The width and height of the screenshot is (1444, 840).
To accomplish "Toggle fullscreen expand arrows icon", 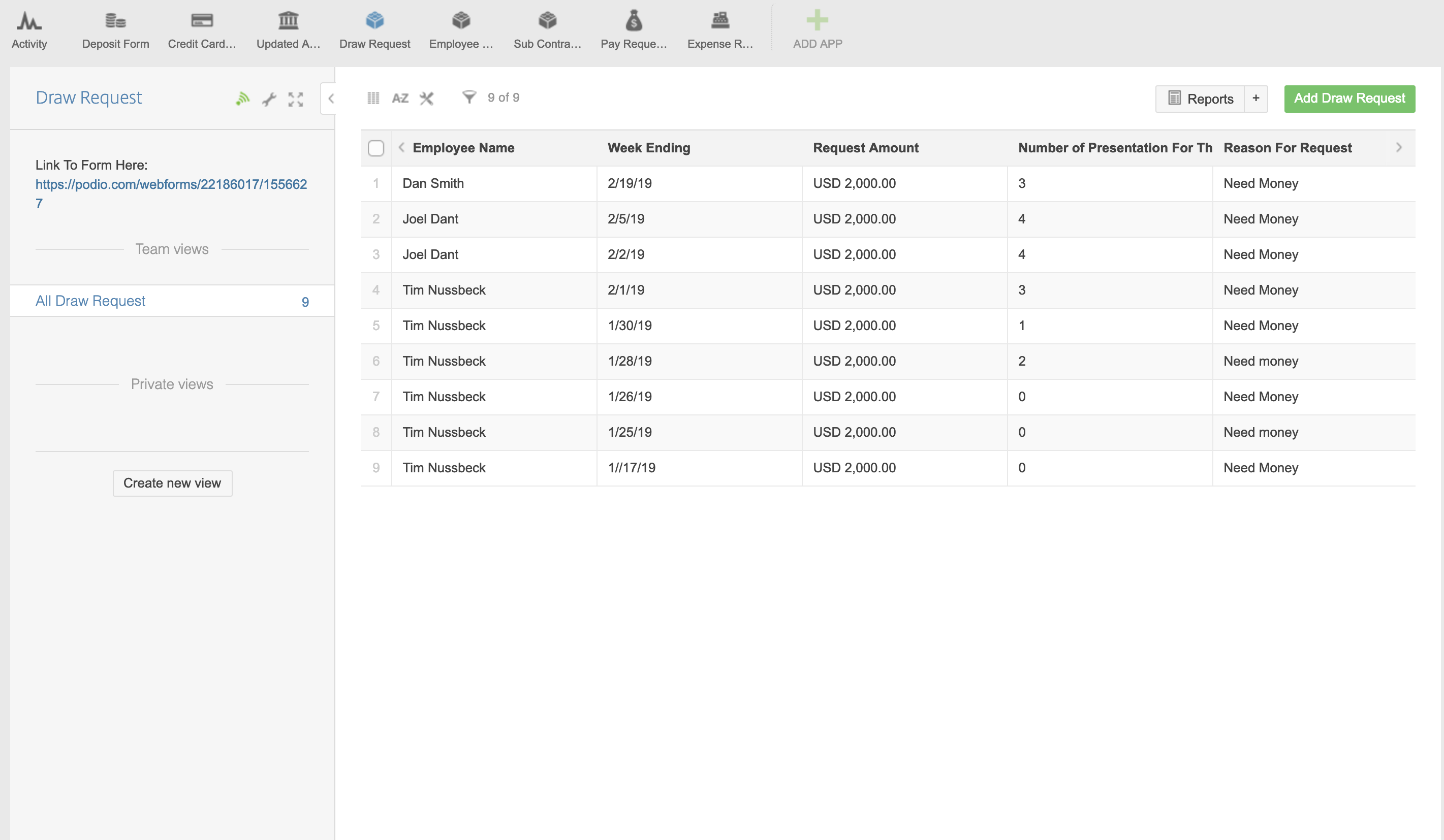I will point(296,99).
